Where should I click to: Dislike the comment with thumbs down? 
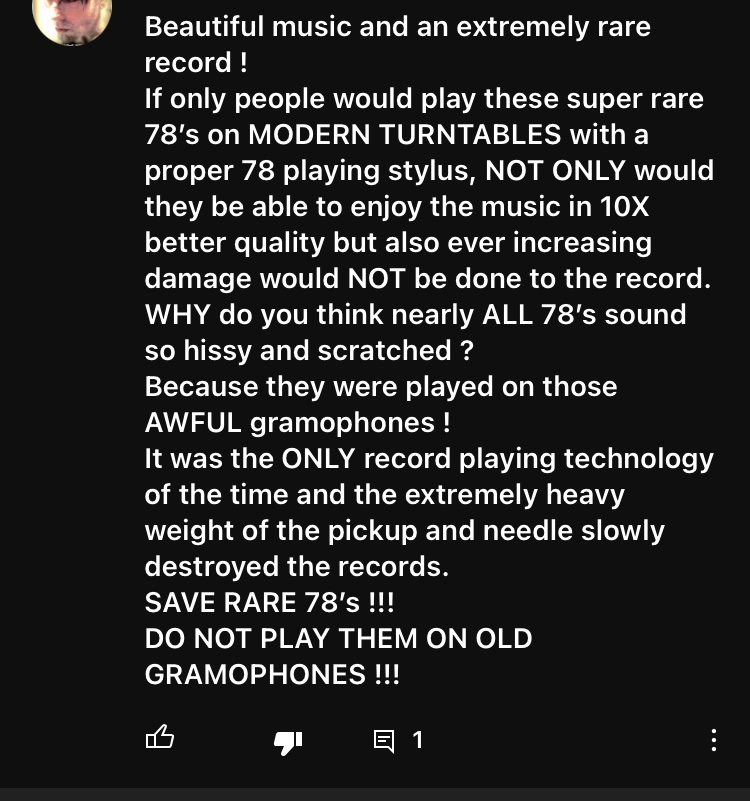pos(288,742)
